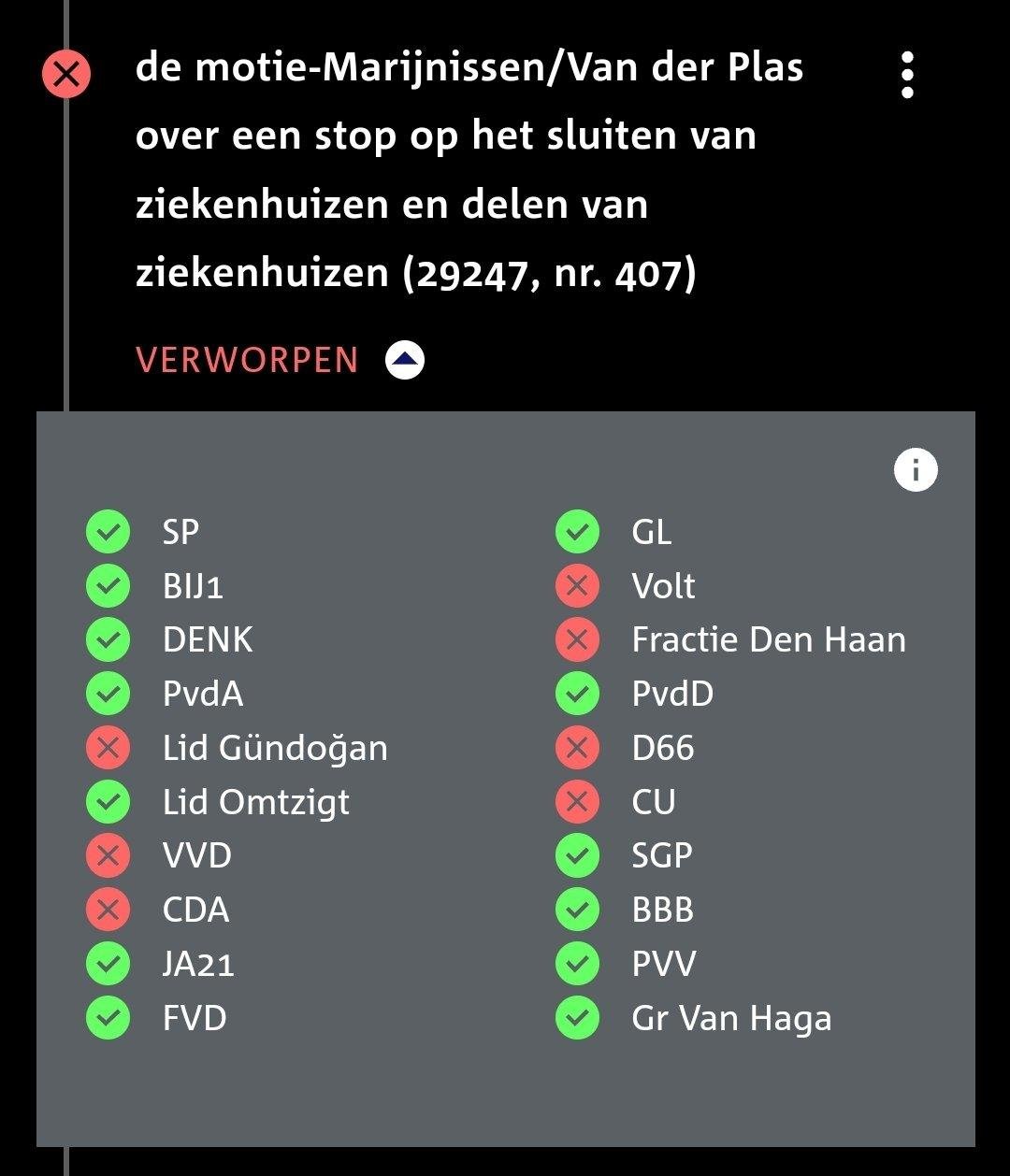Screen dimensions: 1010x1176
Task: Open the three-dot options menu
Action: click(x=907, y=75)
